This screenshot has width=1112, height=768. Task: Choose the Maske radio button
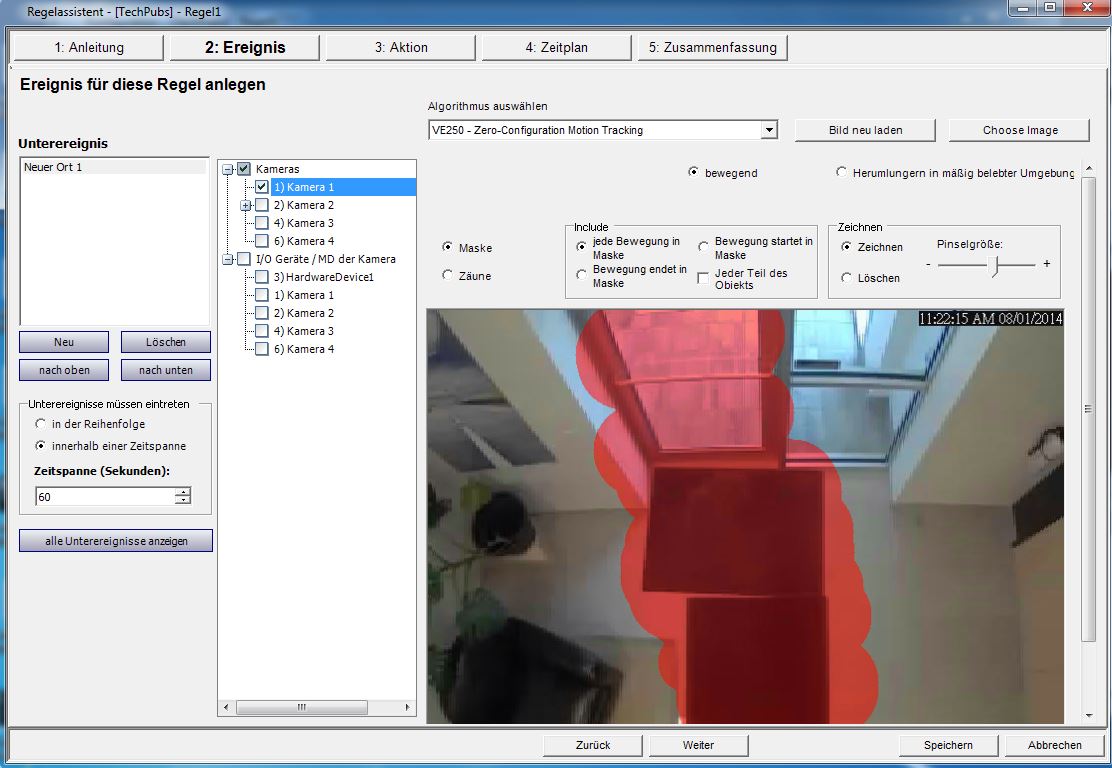(x=447, y=247)
